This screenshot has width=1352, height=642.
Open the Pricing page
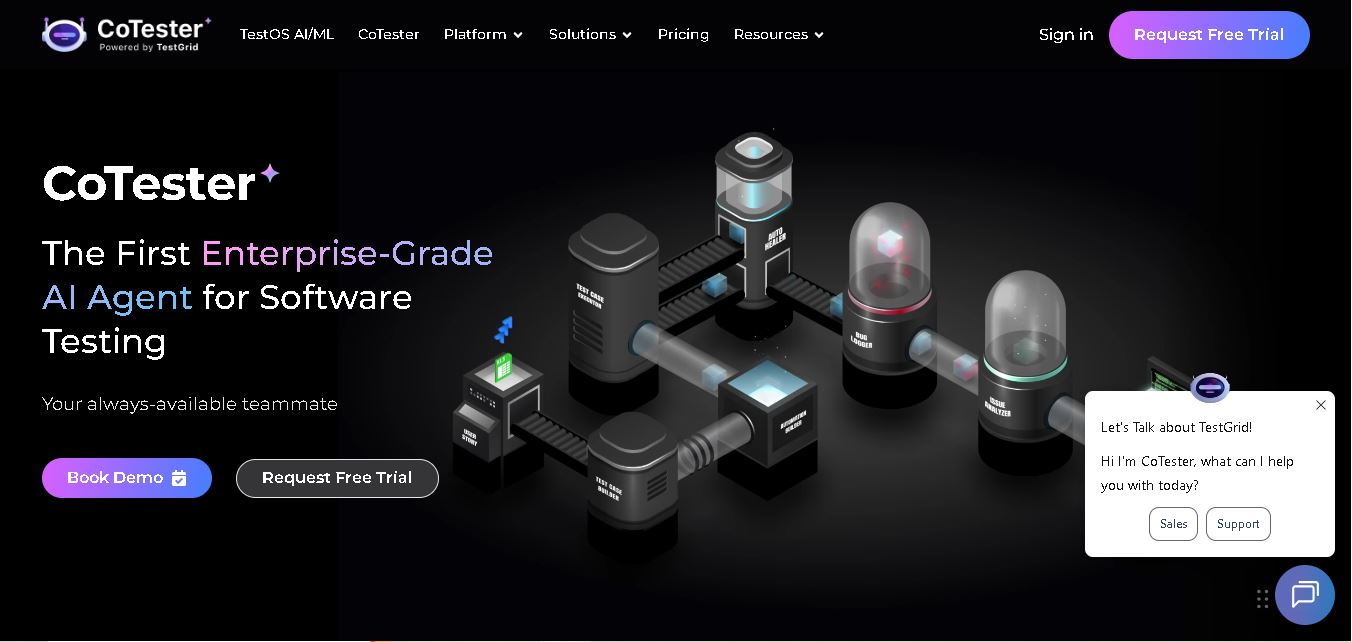[683, 34]
